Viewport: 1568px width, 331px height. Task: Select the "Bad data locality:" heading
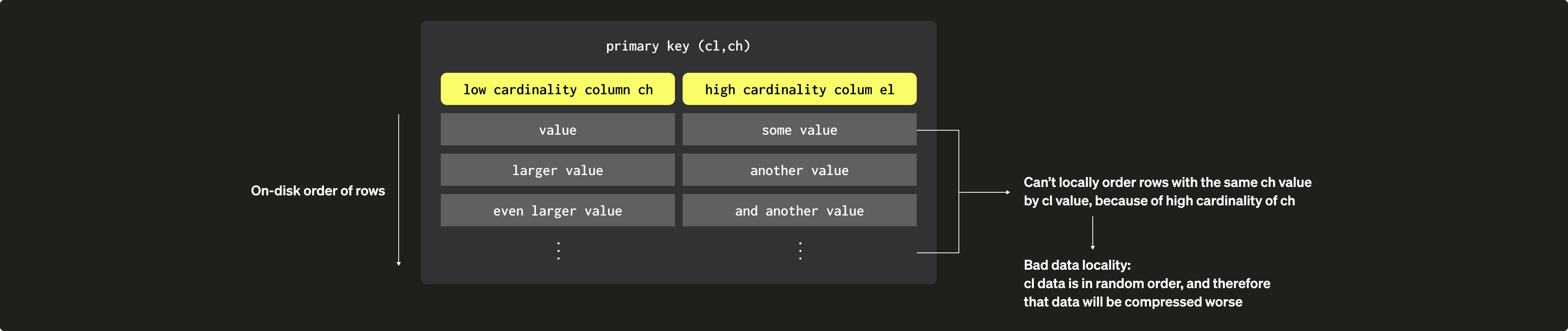[1077, 265]
